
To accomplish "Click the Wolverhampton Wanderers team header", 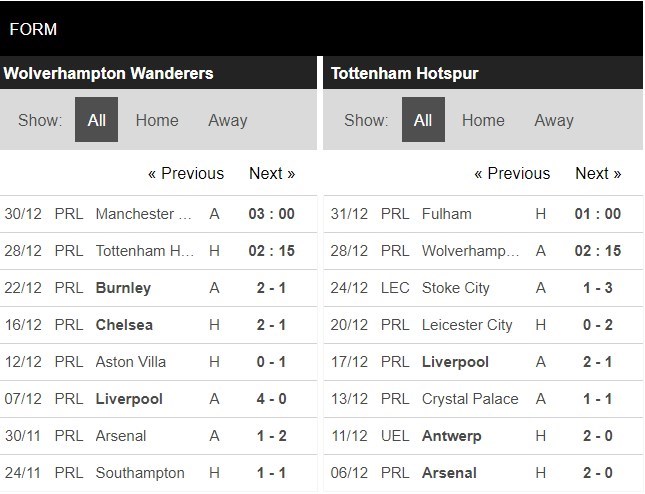I will pos(108,74).
